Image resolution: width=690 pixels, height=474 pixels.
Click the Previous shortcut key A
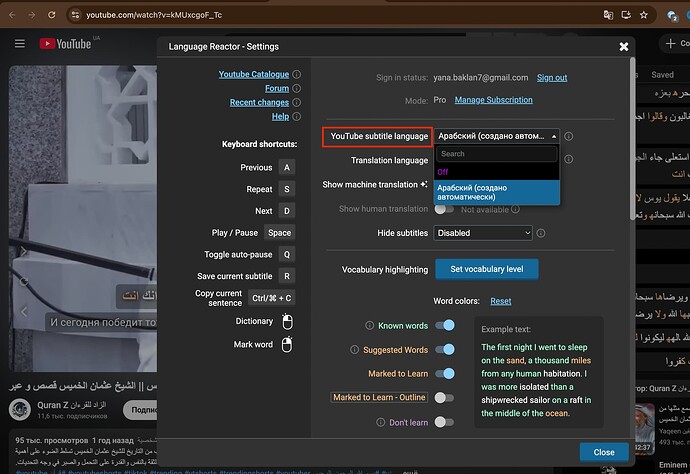[x=287, y=167]
